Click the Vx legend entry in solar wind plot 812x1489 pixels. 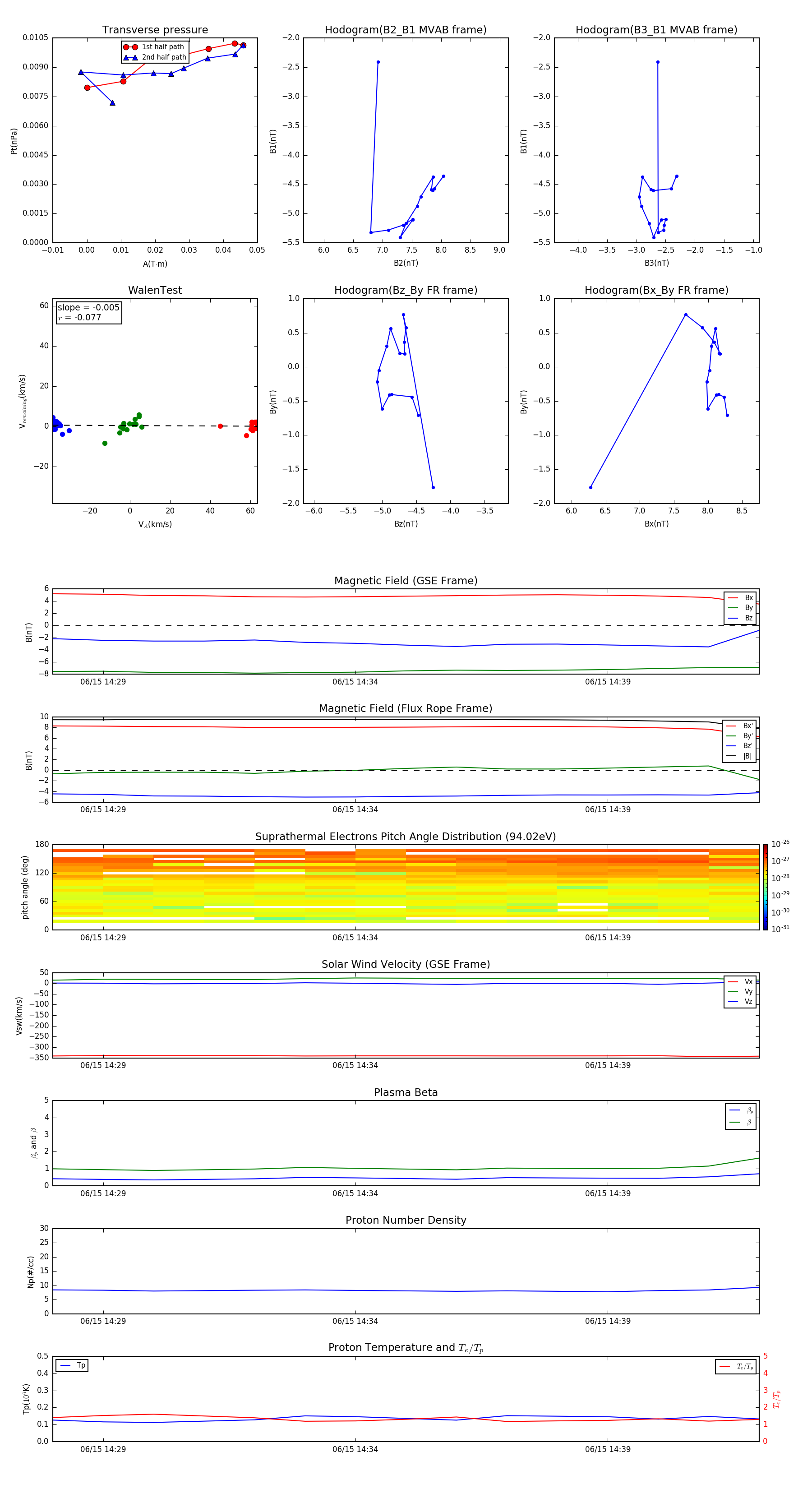[x=740, y=981]
